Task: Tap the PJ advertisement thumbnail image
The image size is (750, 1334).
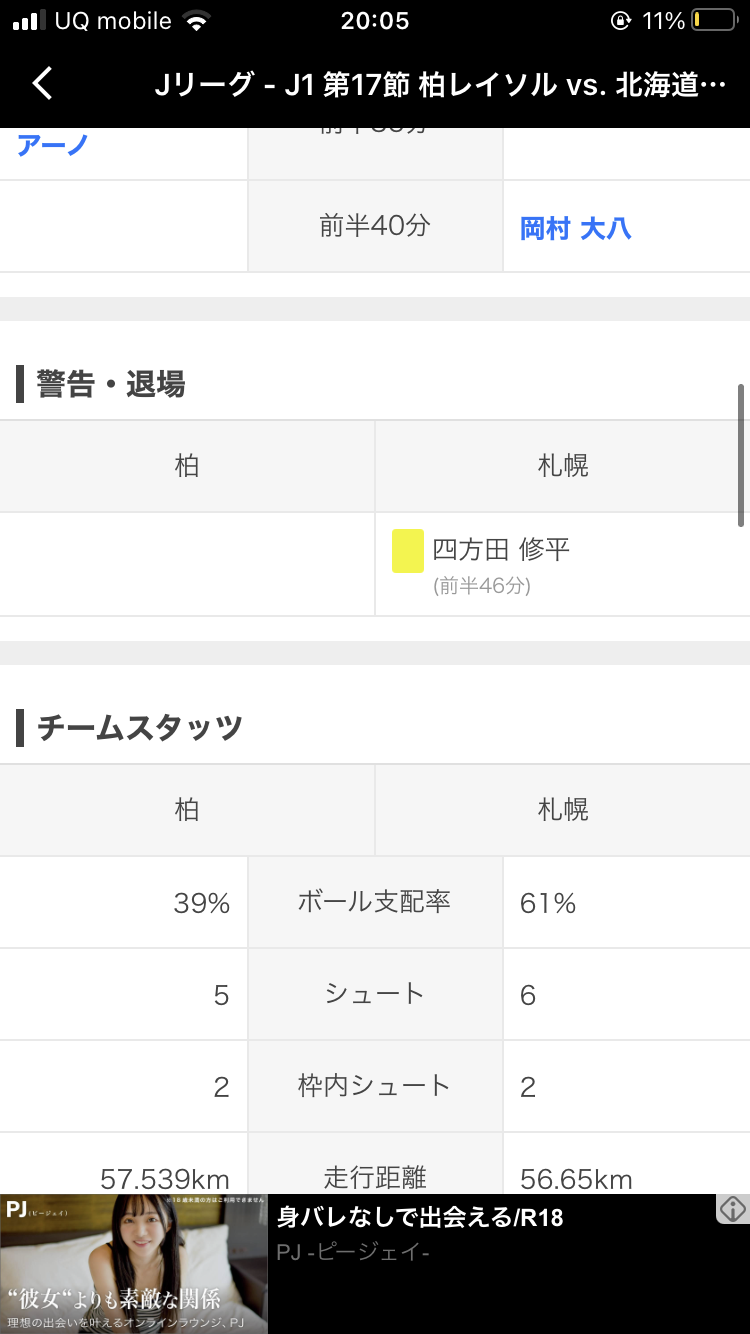Action: coord(134,1264)
